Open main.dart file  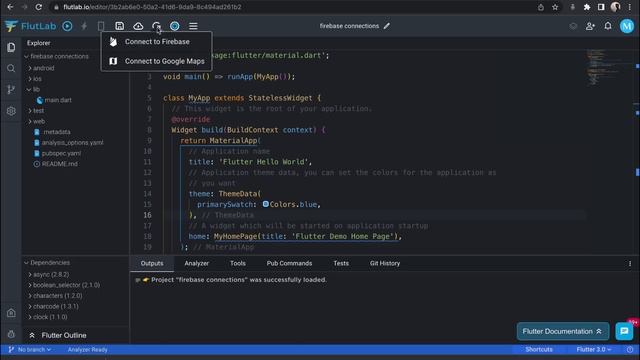tap(54, 100)
